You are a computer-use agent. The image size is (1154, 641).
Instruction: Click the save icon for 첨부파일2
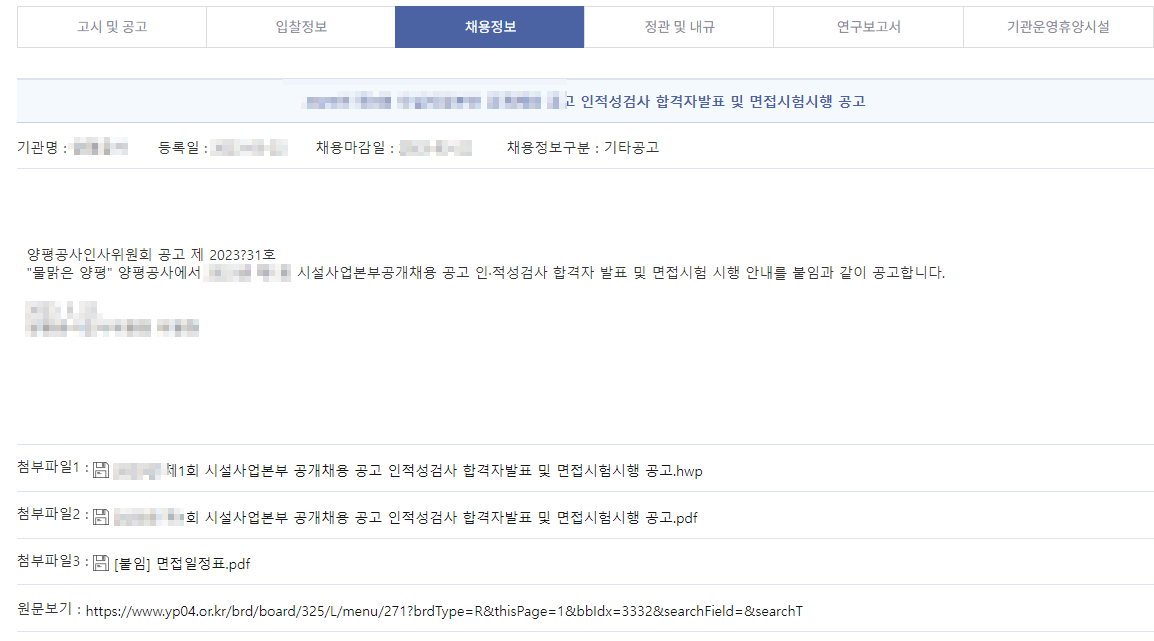pyautogui.click(x=101, y=517)
